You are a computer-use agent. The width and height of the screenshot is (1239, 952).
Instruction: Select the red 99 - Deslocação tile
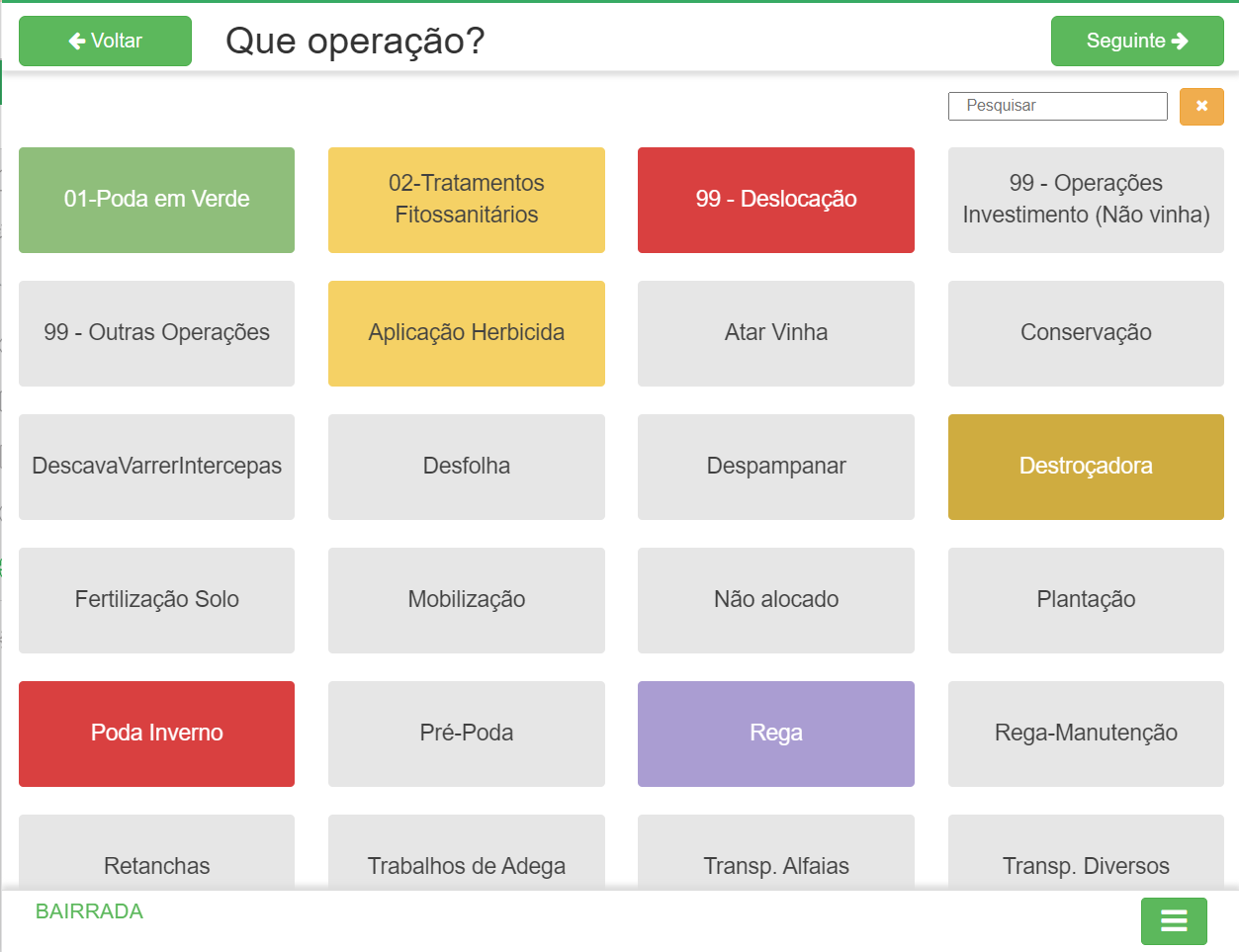click(x=775, y=200)
